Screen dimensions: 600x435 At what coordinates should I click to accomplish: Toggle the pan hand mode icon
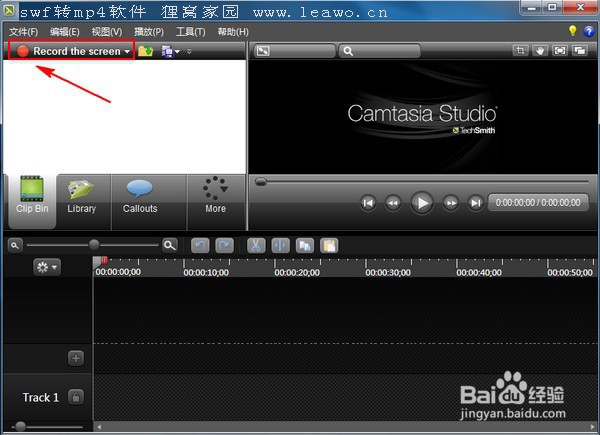540,51
